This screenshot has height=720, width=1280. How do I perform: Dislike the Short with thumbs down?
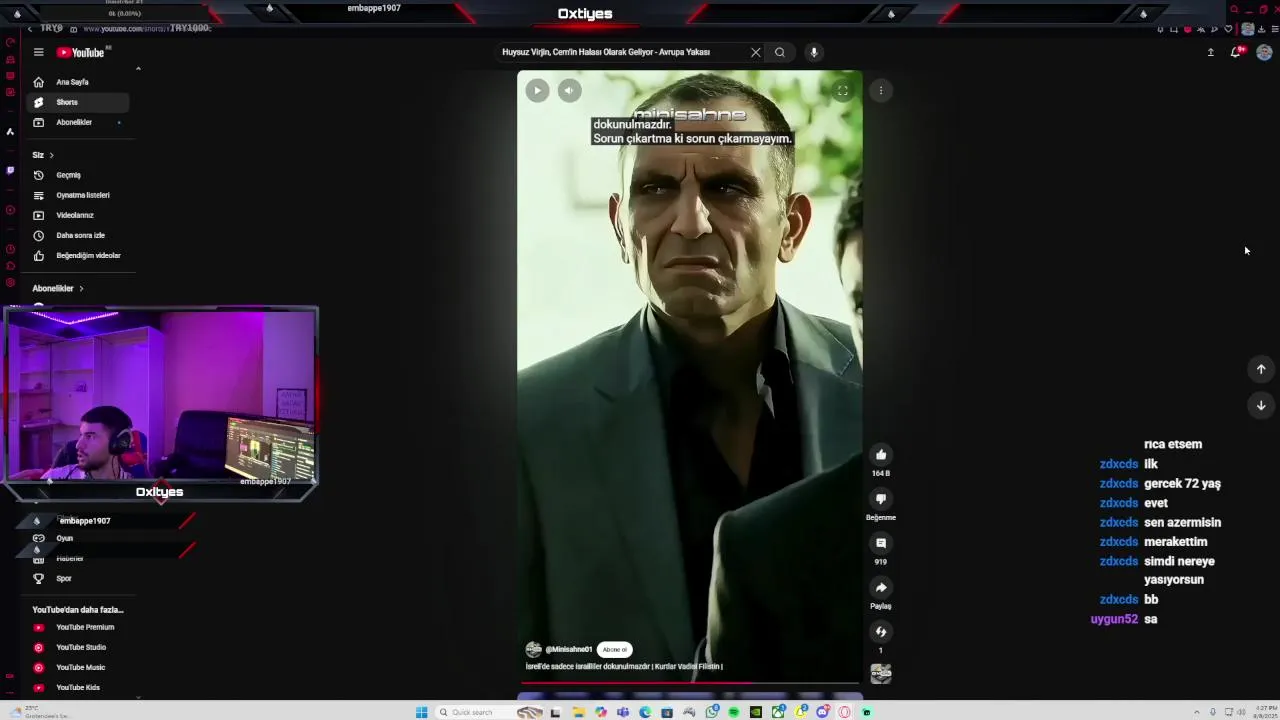pos(881,499)
